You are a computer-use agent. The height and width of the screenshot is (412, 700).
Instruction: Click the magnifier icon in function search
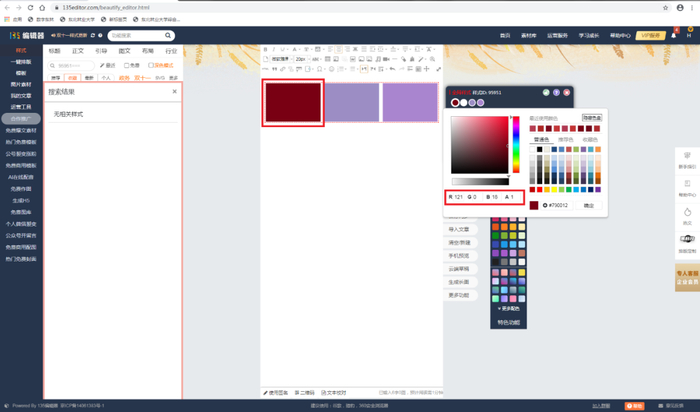tap(168, 35)
